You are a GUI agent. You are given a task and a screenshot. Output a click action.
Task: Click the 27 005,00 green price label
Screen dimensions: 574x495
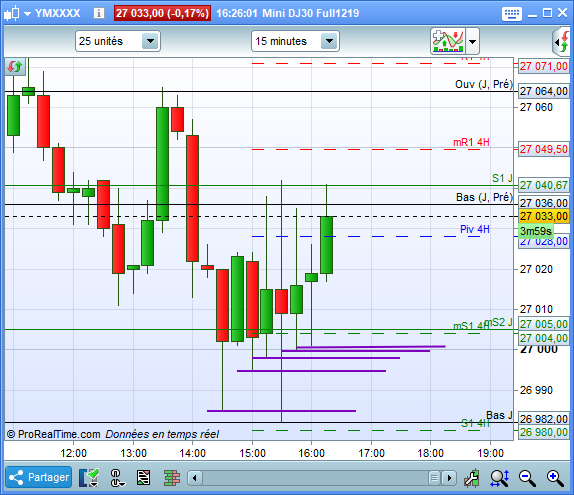click(x=544, y=324)
